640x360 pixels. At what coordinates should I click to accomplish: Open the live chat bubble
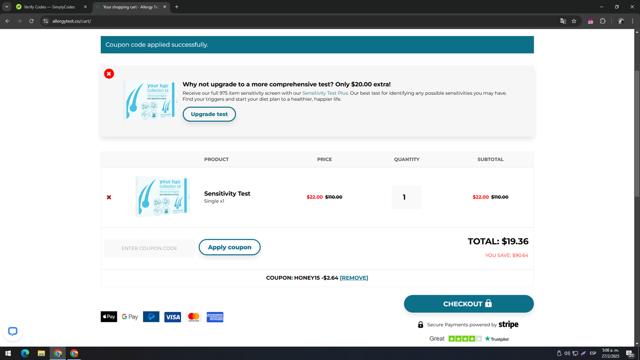click(x=13, y=331)
